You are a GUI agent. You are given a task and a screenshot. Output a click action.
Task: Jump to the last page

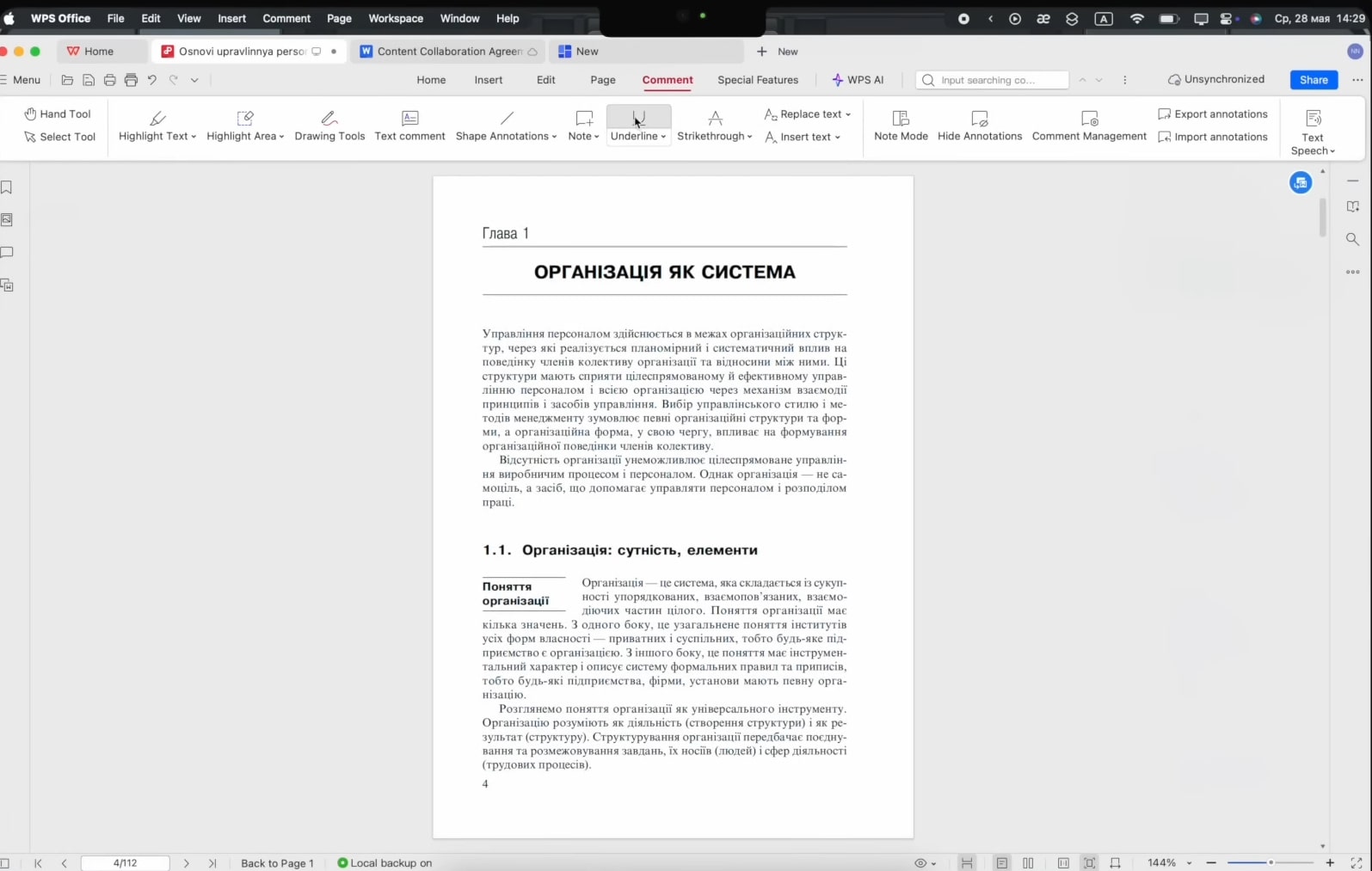pos(212,863)
